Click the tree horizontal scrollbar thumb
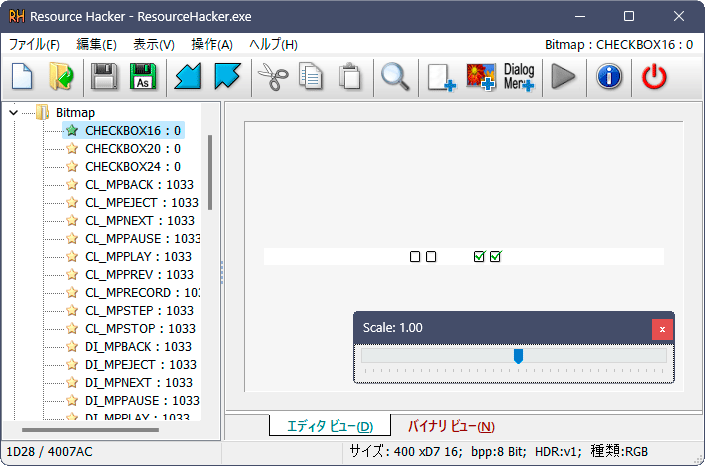Viewport: 705px width, 466px height. [x=90, y=430]
